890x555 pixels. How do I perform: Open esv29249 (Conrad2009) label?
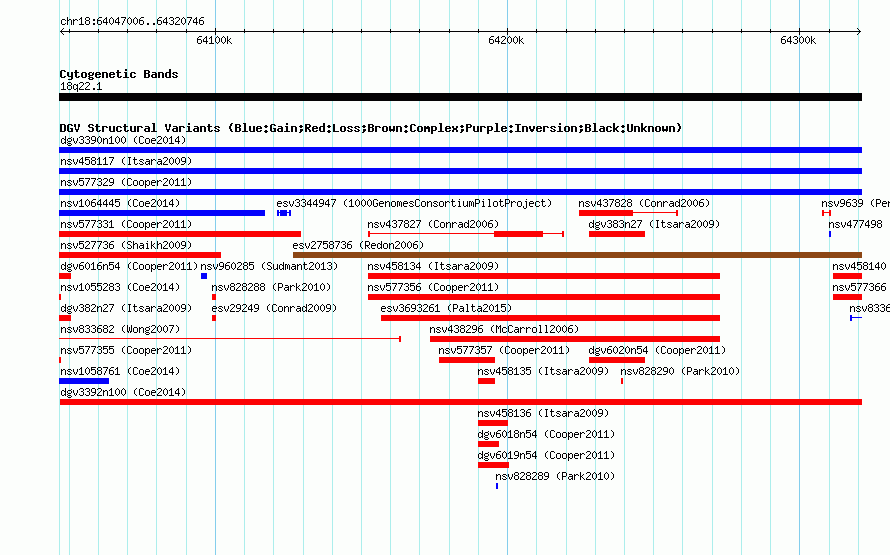[274, 308]
